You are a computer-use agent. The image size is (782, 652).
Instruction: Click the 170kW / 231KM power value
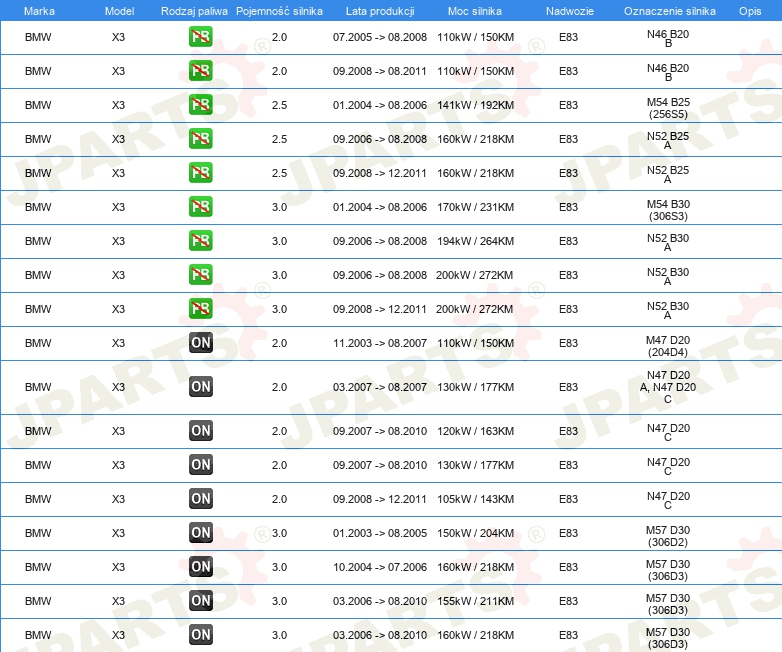(x=475, y=207)
